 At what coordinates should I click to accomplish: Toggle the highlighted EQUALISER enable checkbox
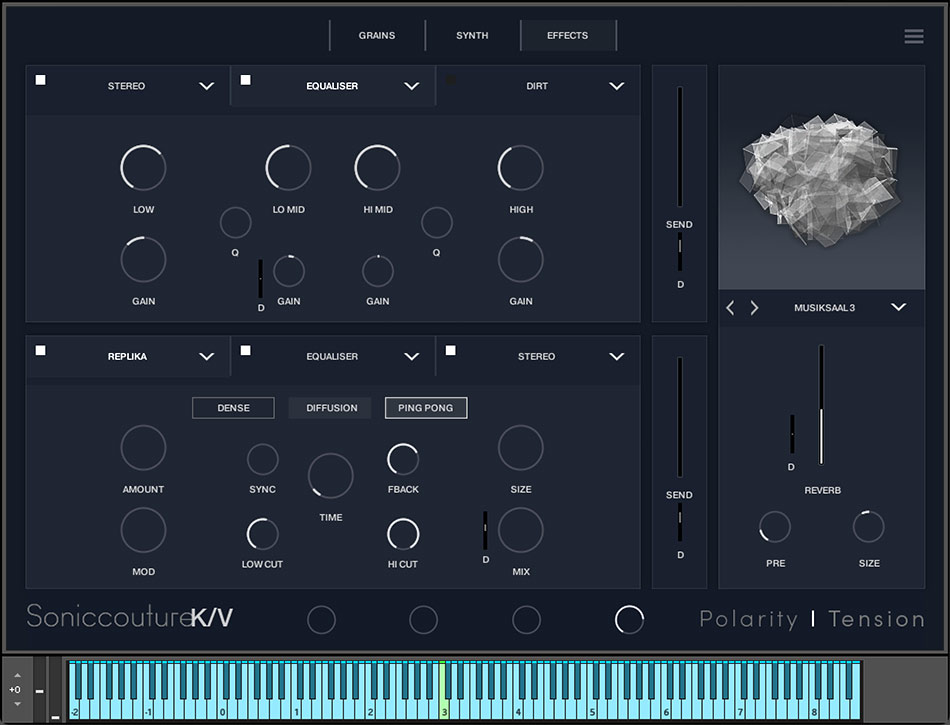click(246, 80)
